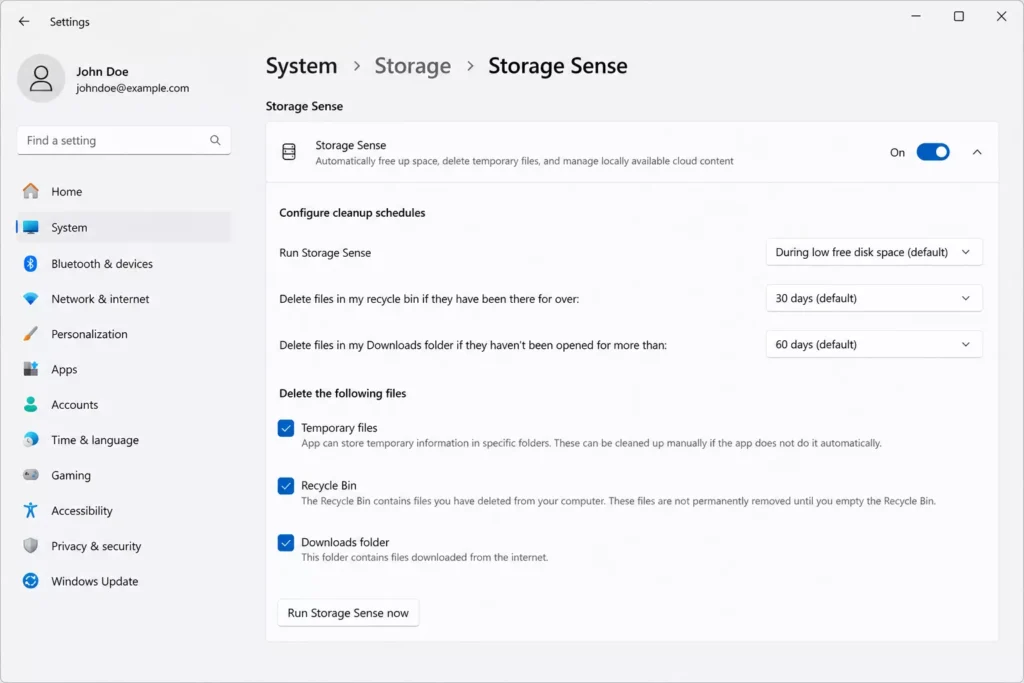Open Windows Update page
Viewport: 1024px width, 683px height.
coord(123,580)
